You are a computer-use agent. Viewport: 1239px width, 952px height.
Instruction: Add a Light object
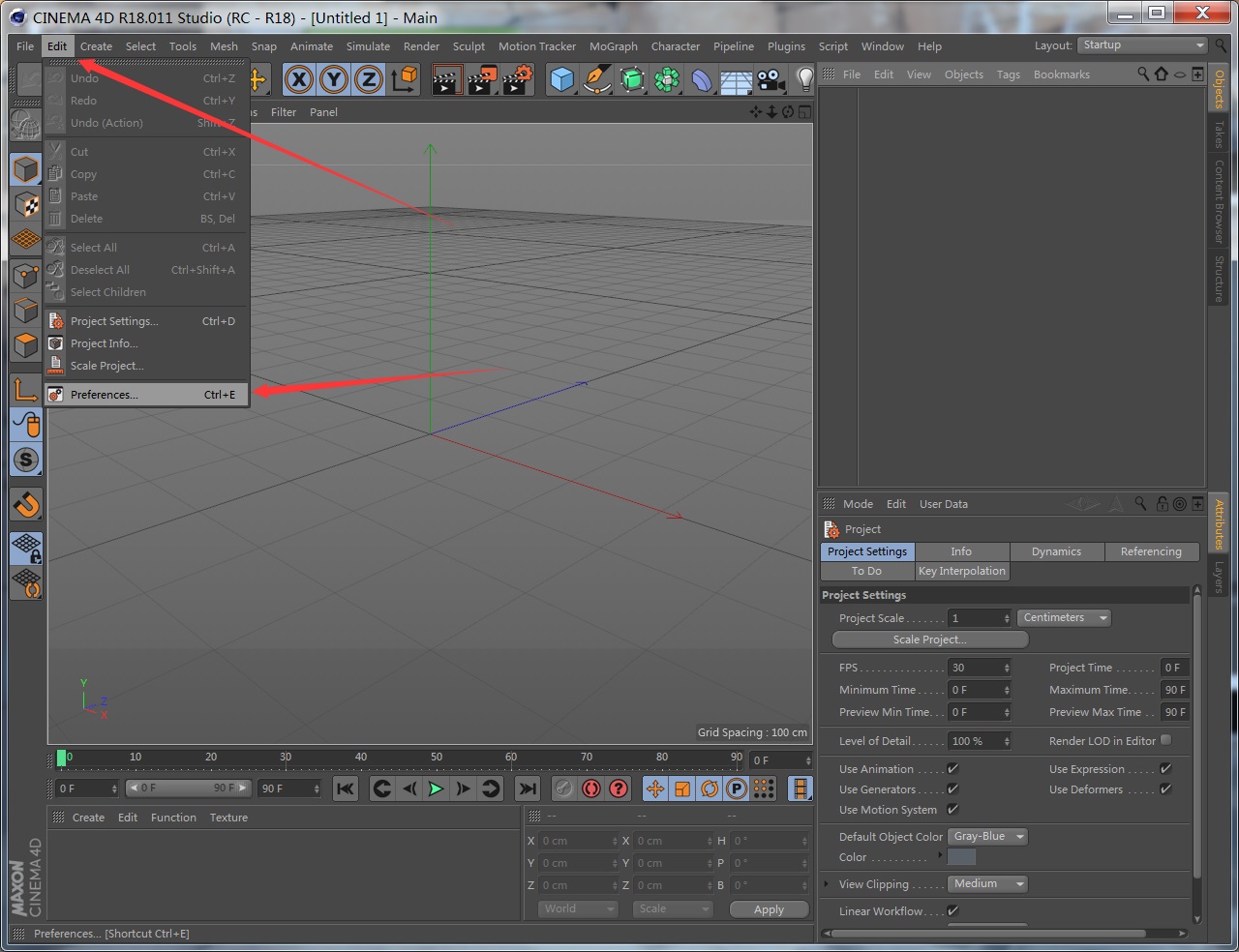pos(804,79)
